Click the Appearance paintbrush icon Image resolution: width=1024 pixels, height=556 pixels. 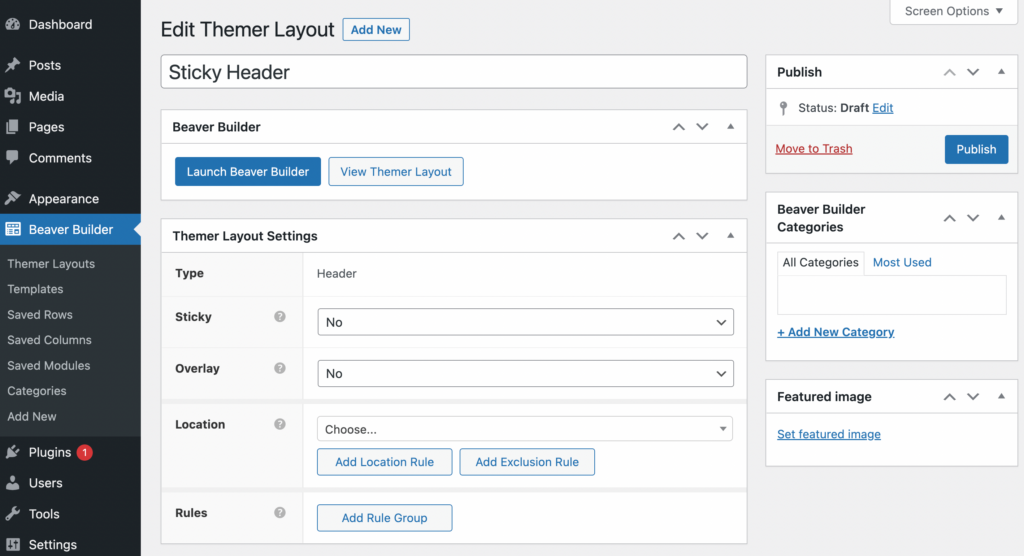pyautogui.click(x=13, y=199)
